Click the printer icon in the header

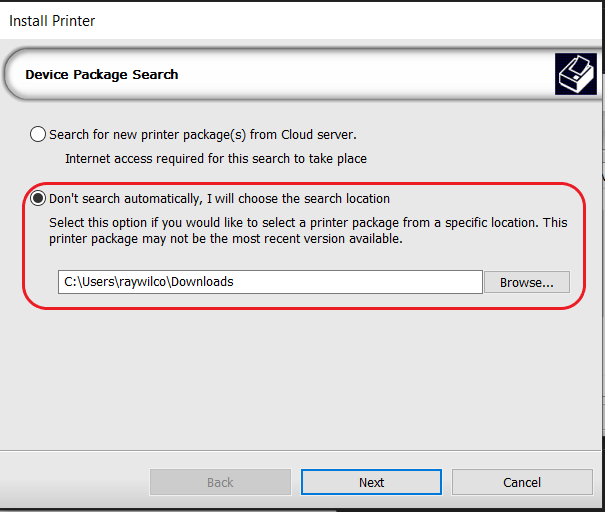(x=576, y=74)
